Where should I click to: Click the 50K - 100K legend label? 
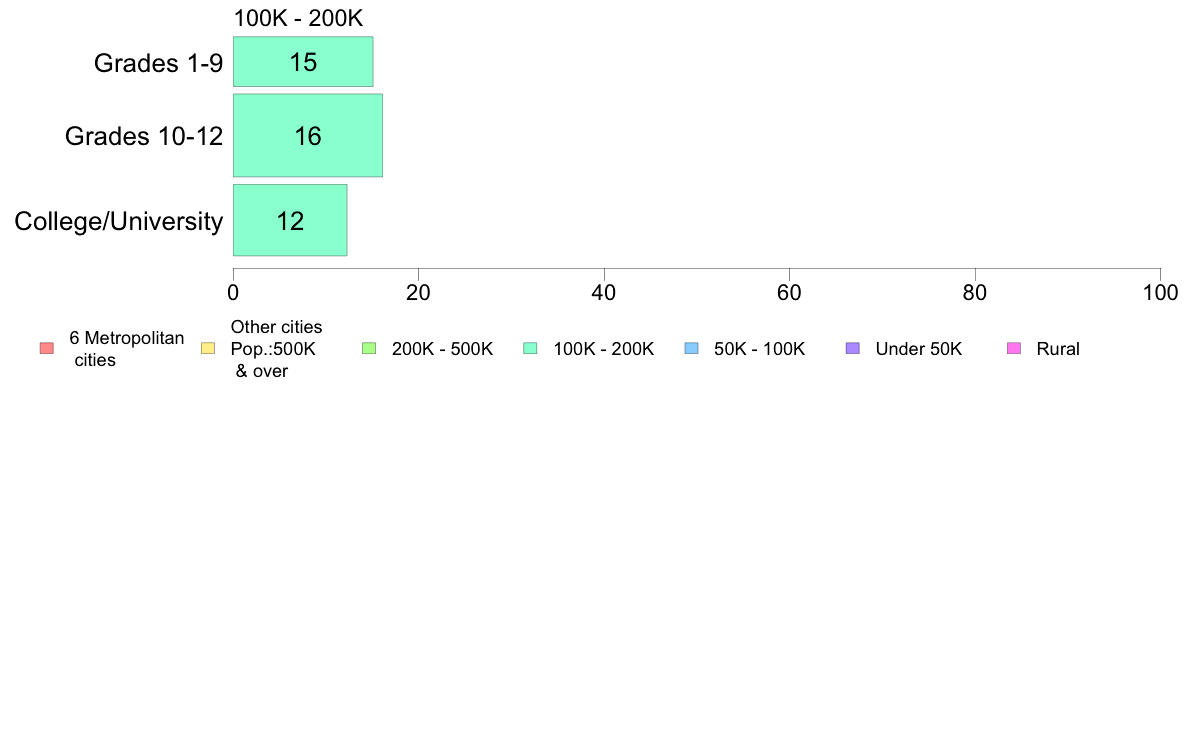[759, 349]
